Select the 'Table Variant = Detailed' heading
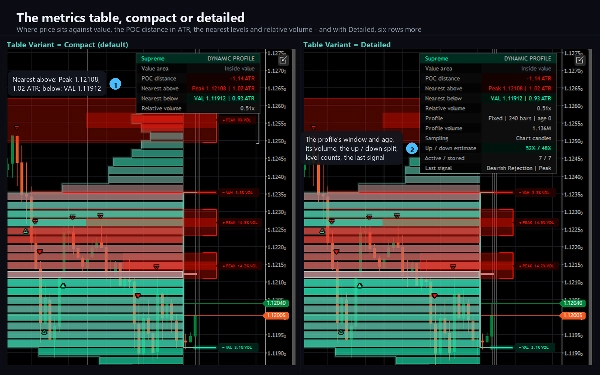This screenshot has width=600, height=375. pyautogui.click(x=347, y=44)
